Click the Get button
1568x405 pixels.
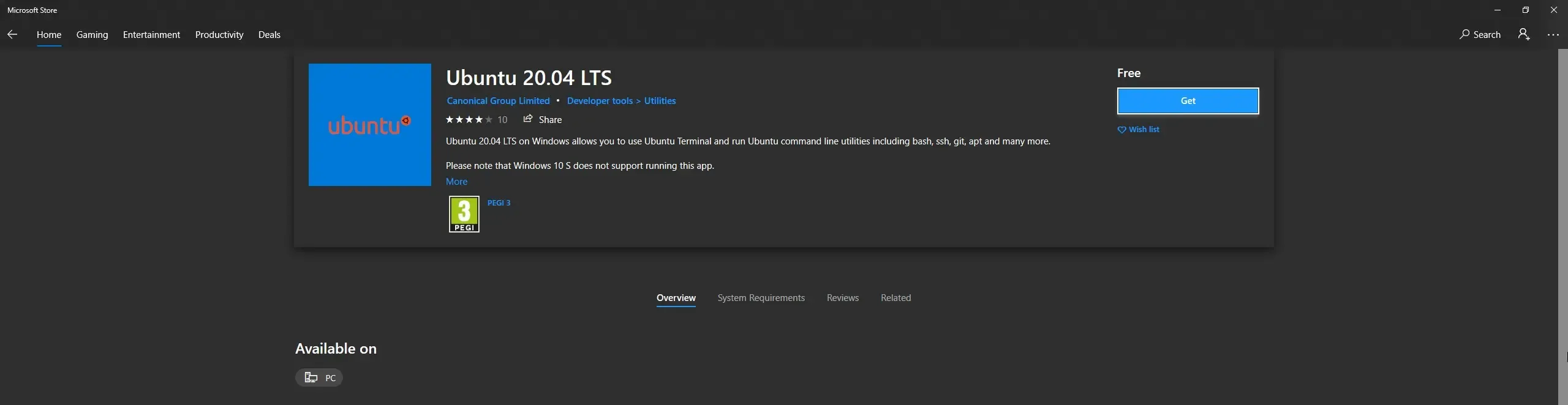tap(1188, 101)
